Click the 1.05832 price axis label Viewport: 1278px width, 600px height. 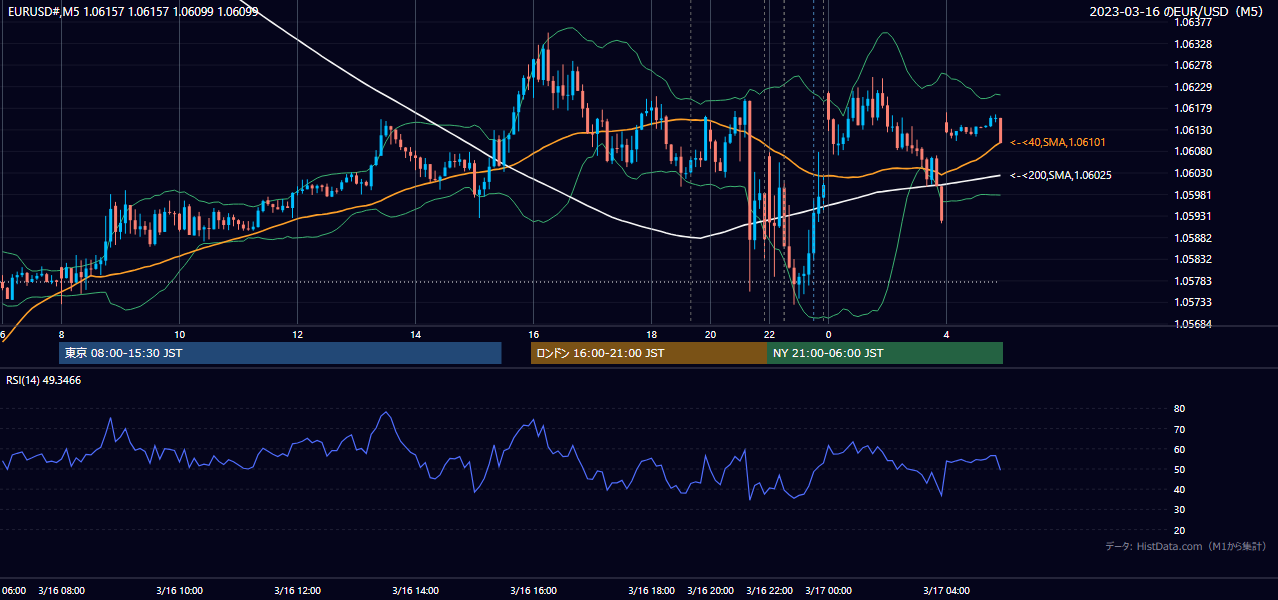coord(1193,260)
